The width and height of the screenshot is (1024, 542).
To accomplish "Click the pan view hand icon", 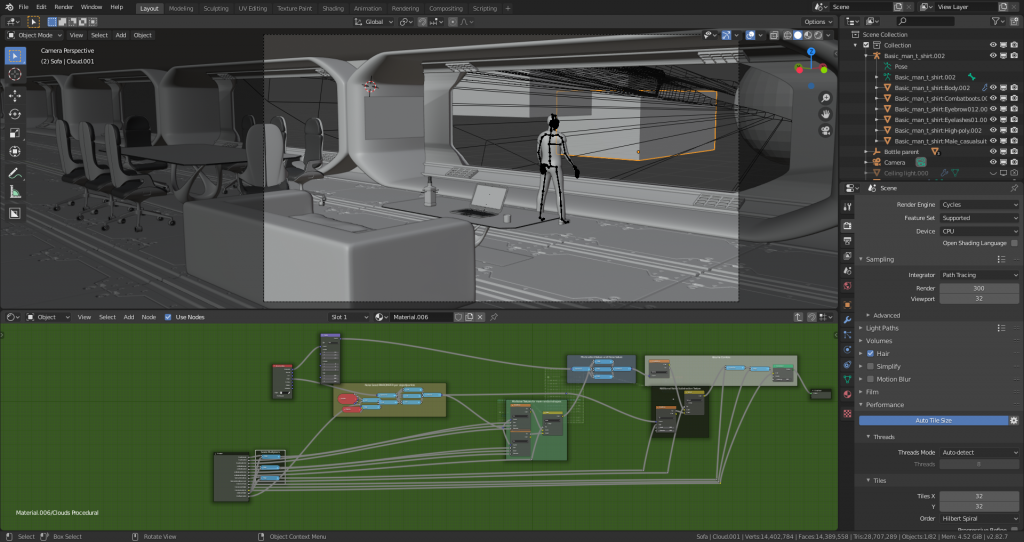I will [x=825, y=114].
